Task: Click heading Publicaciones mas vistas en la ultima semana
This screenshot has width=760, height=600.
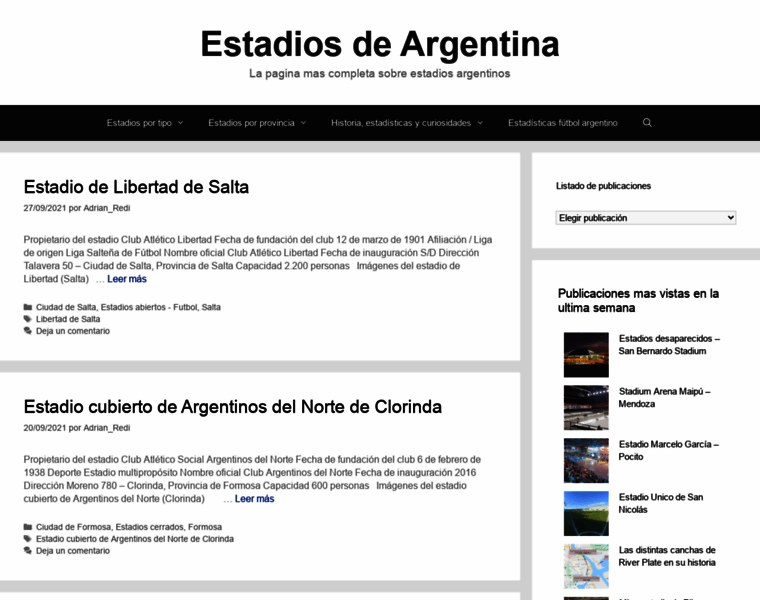Action: point(638,300)
